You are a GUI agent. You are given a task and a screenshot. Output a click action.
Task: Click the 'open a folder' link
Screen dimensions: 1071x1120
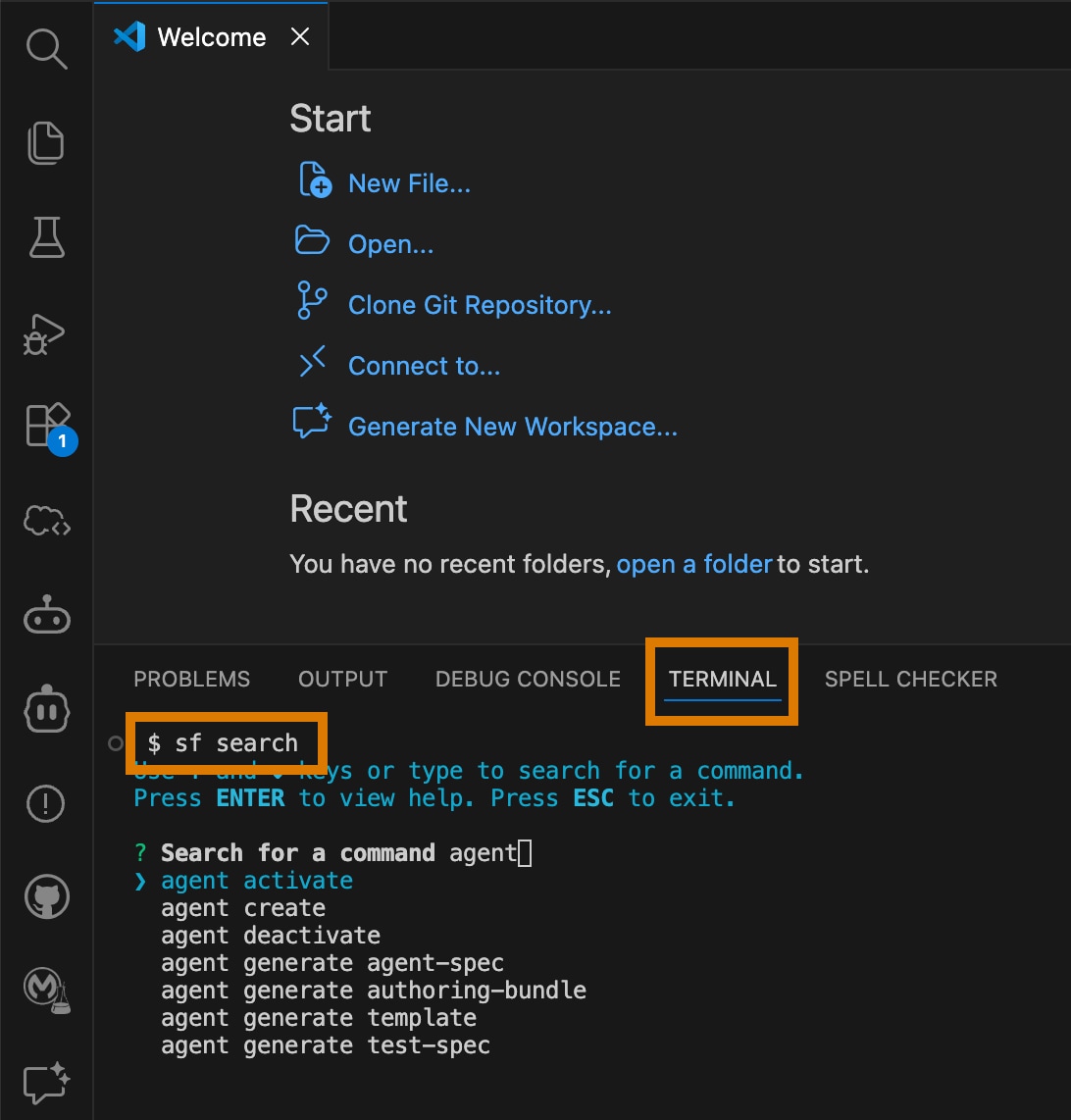click(x=693, y=564)
